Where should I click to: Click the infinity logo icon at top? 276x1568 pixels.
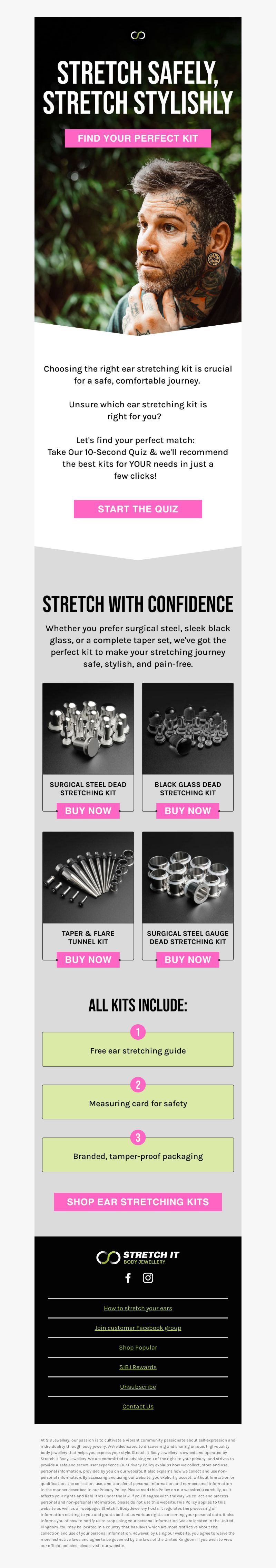pos(138,35)
